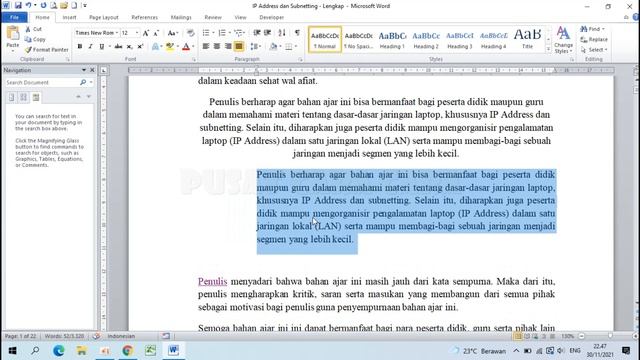Open the font size dropdown
640x360 pixels.
coord(137,33)
